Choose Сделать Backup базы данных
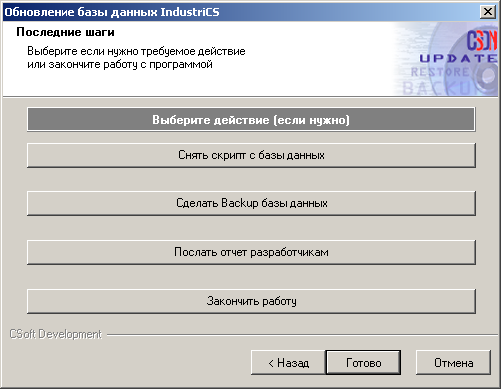The image size is (501, 389). (251, 203)
